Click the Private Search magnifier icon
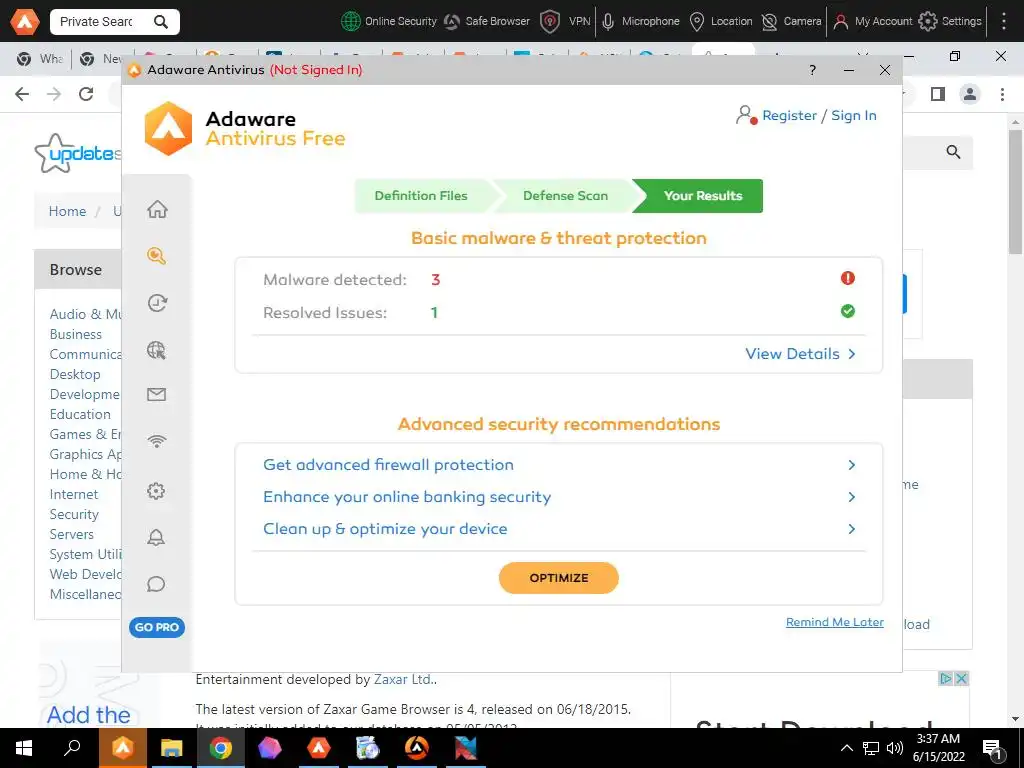 click(161, 22)
